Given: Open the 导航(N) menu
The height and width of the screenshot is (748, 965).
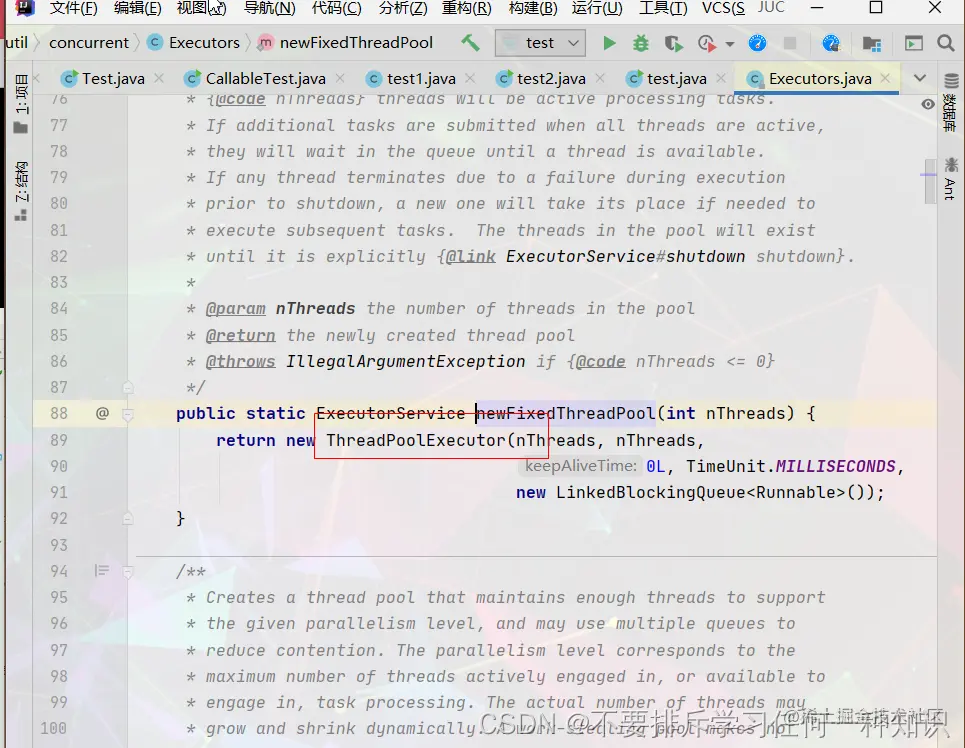Looking at the screenshot, I should click(x=270, y=8).
